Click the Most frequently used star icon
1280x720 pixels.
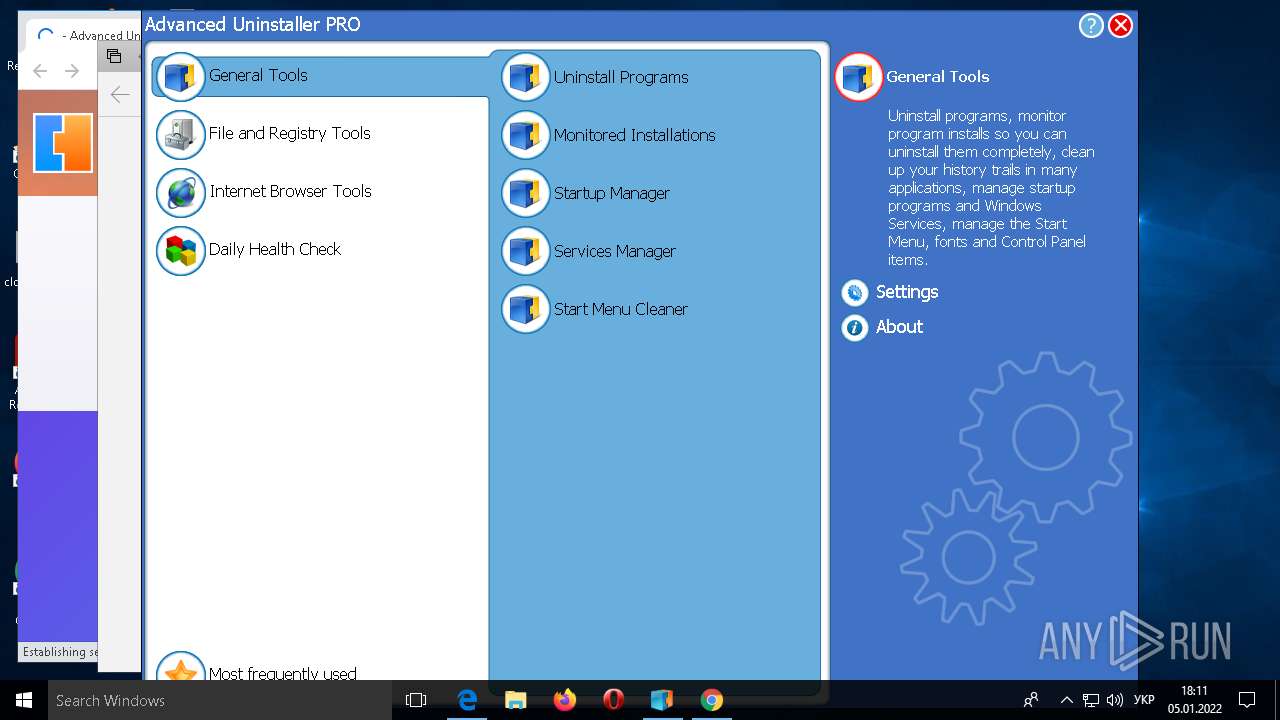tap(180, 668)
